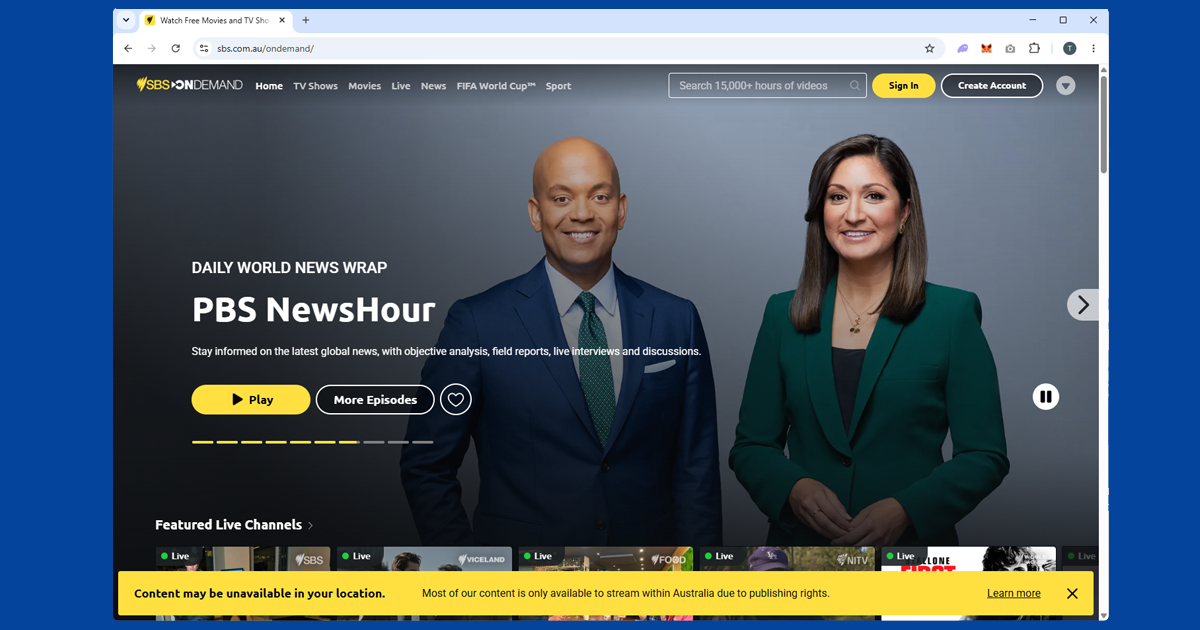The width and height of the screenshot is (1200, 630).
Task: Click the DAILY WORLD NEWS WRAP label
Action: (289, 268)
